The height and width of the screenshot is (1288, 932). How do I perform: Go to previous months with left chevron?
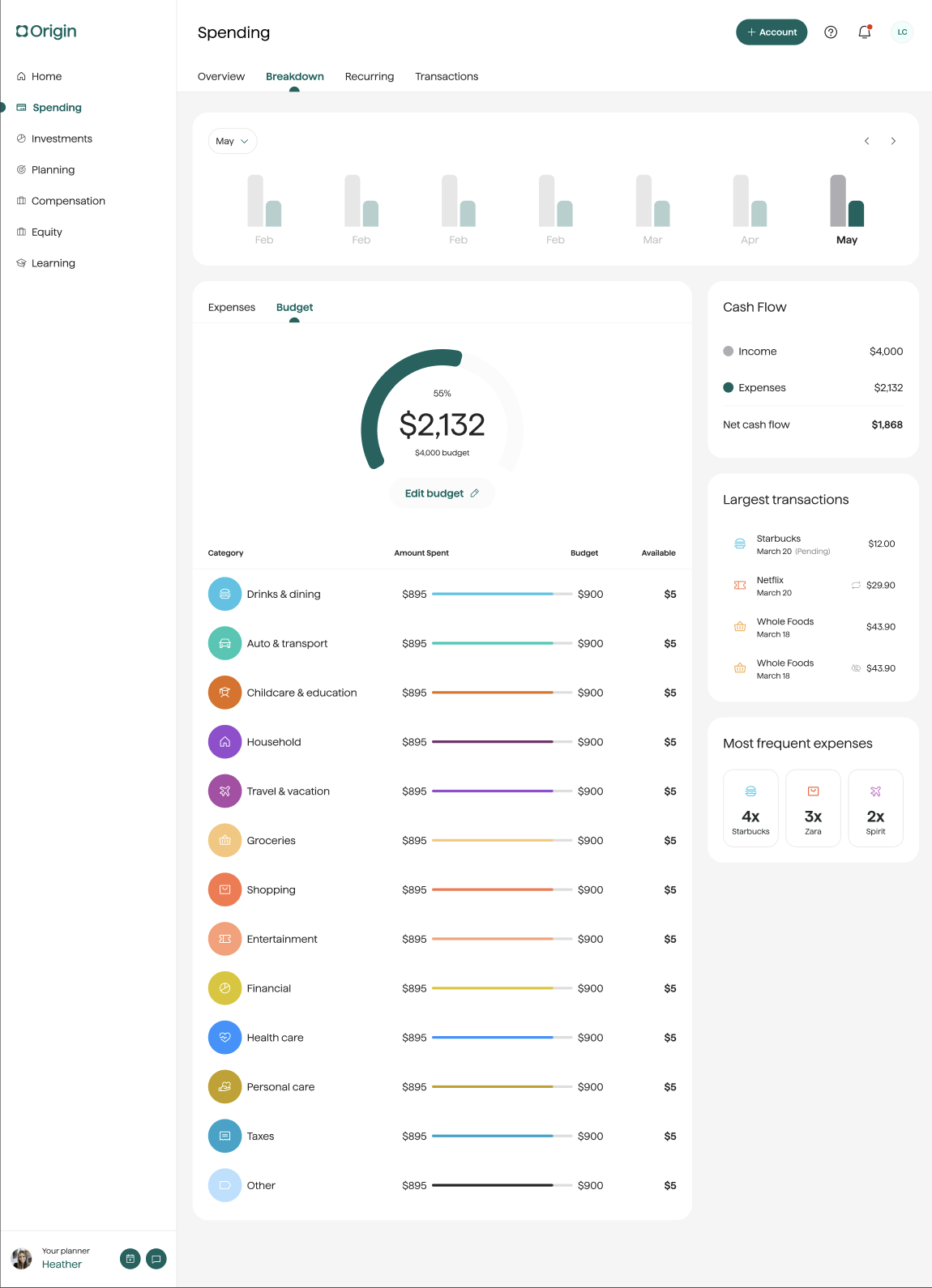[867, 141]
